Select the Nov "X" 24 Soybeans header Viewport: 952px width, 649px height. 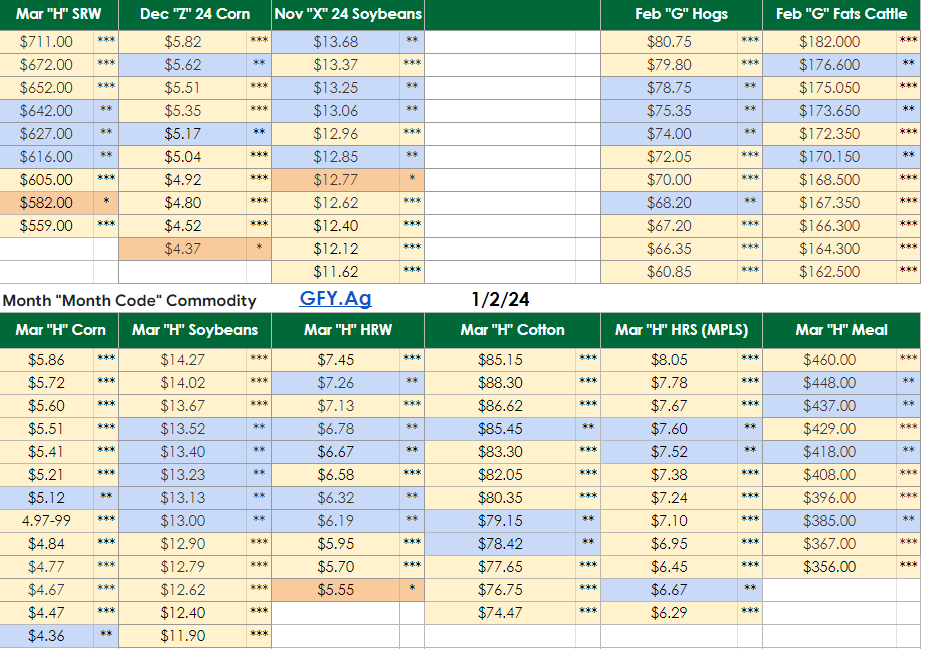pyautogui.click(x=348, y=14)
